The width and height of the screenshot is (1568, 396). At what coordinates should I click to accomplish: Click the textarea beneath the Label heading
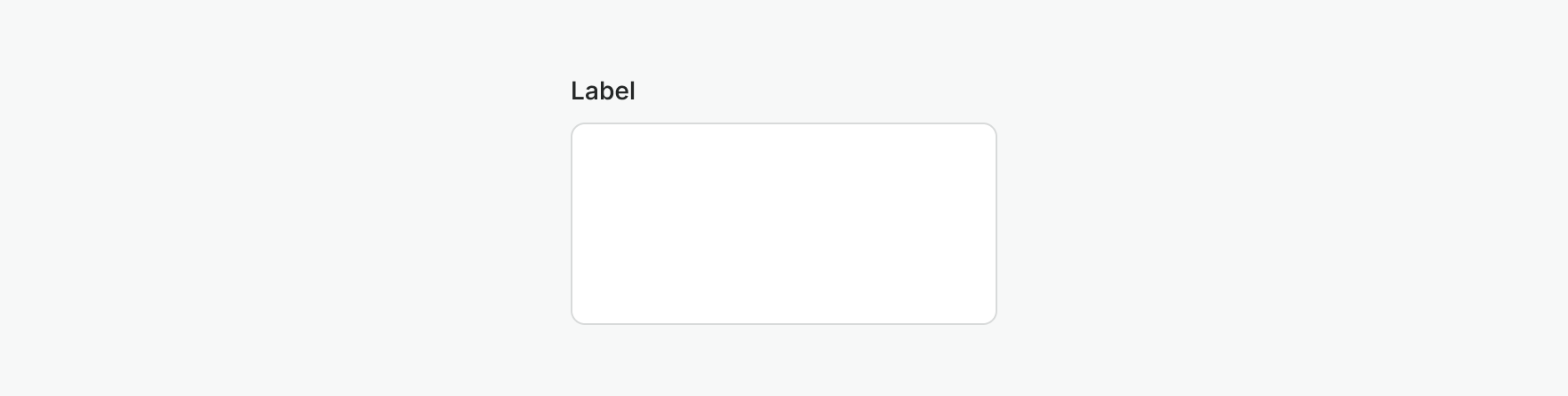point(783,224)
